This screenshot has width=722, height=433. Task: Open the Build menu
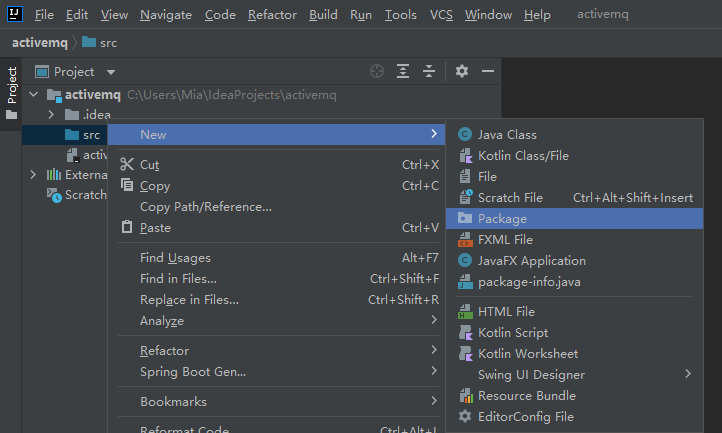(x=323, y=15)
